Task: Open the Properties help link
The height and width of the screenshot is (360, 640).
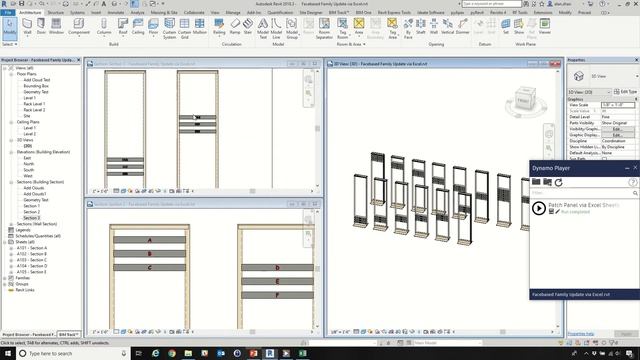Action: point(581,334)
